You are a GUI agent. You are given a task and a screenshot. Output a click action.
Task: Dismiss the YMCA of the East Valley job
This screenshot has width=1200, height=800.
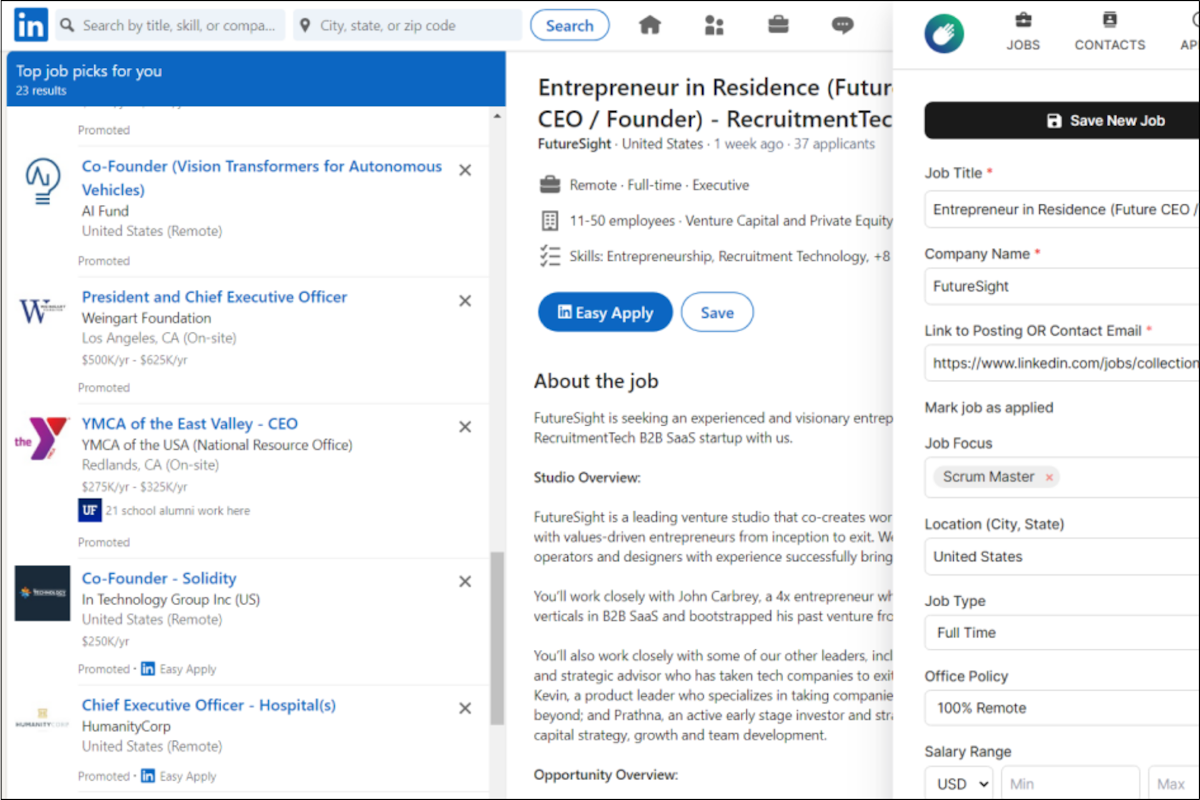coord(465,427)
